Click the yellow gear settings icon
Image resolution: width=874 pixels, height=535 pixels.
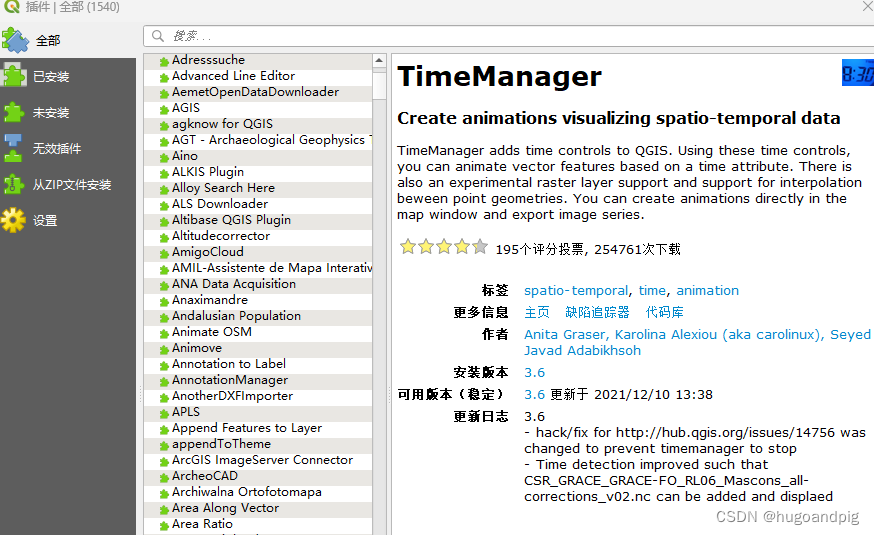pyautogui.click(x=13, y=220)
